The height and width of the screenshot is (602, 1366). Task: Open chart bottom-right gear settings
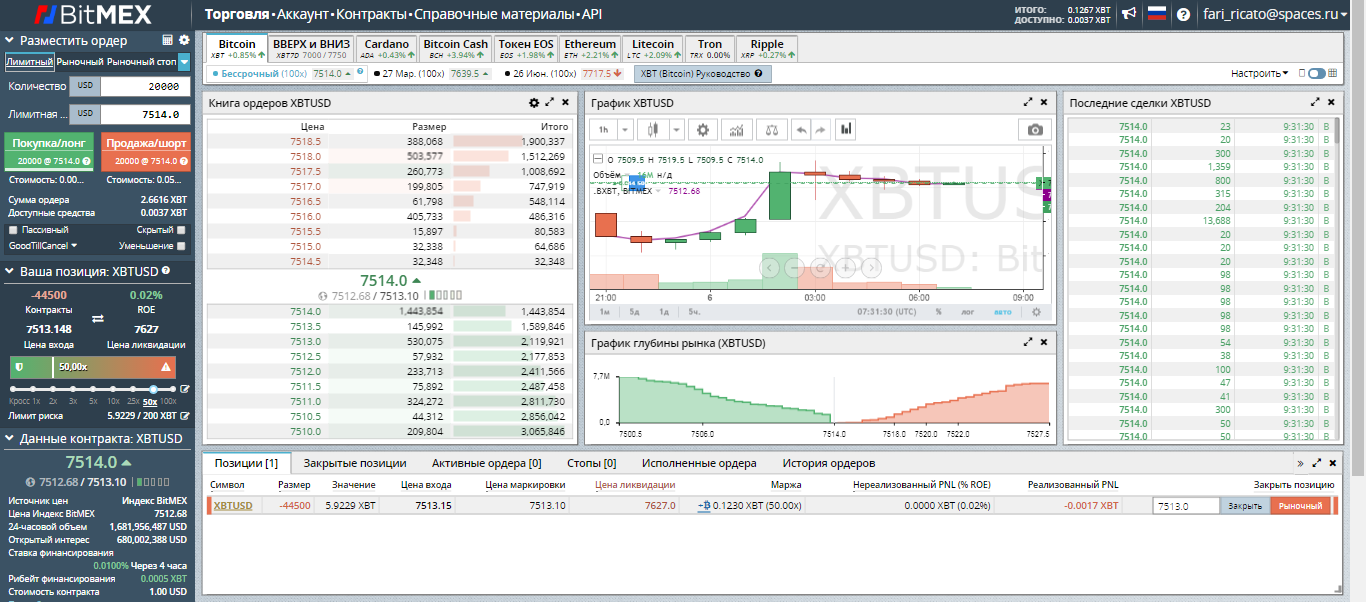pos(1036,311)
